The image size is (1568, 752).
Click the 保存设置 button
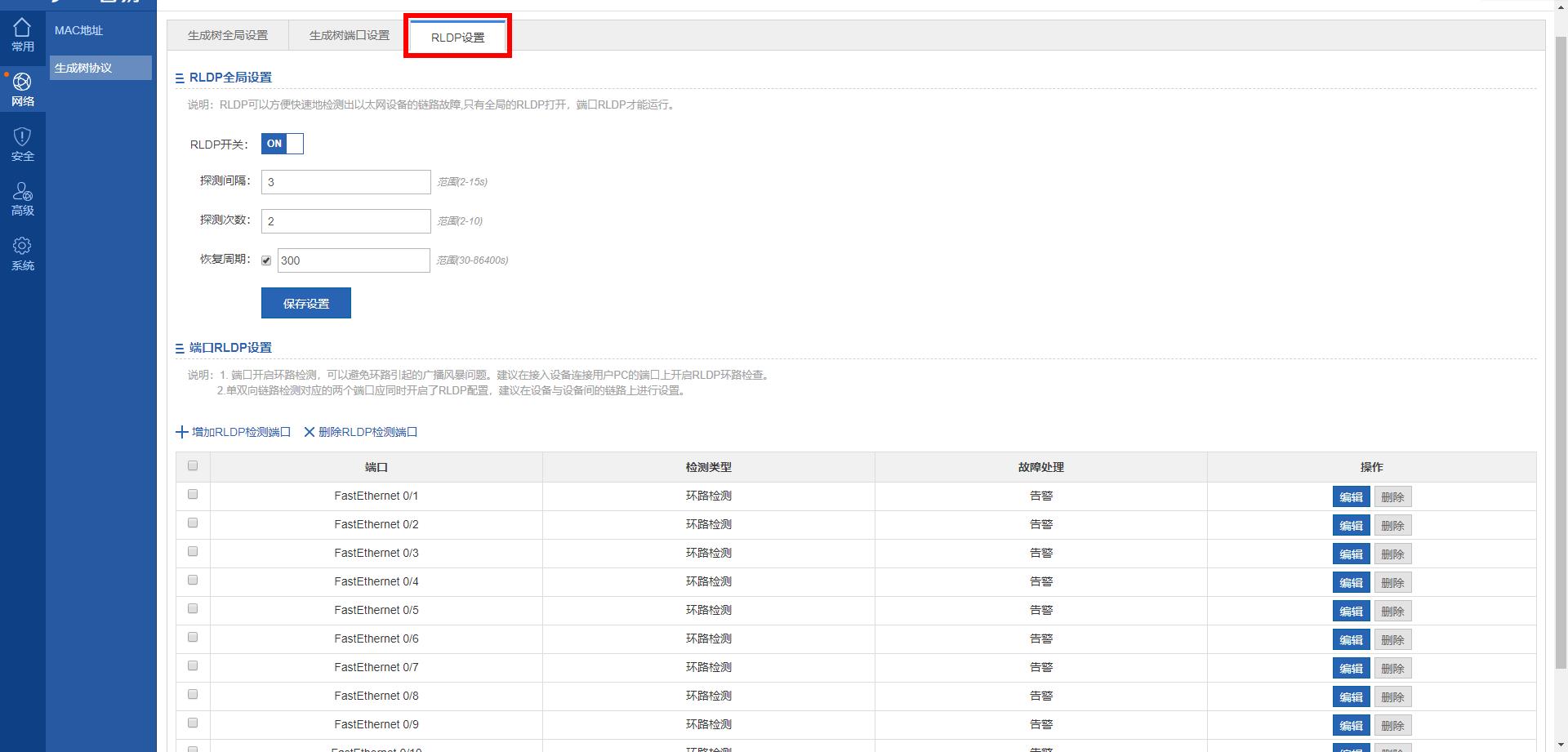tap(306, 303)
